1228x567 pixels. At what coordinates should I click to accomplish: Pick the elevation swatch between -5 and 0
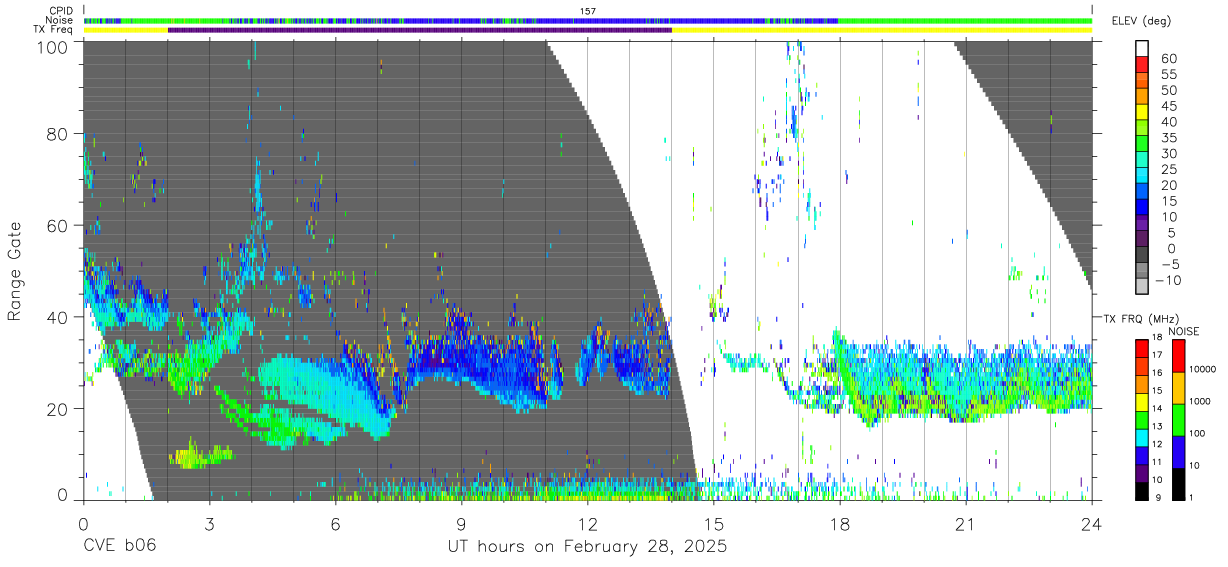coord(1143,256)
